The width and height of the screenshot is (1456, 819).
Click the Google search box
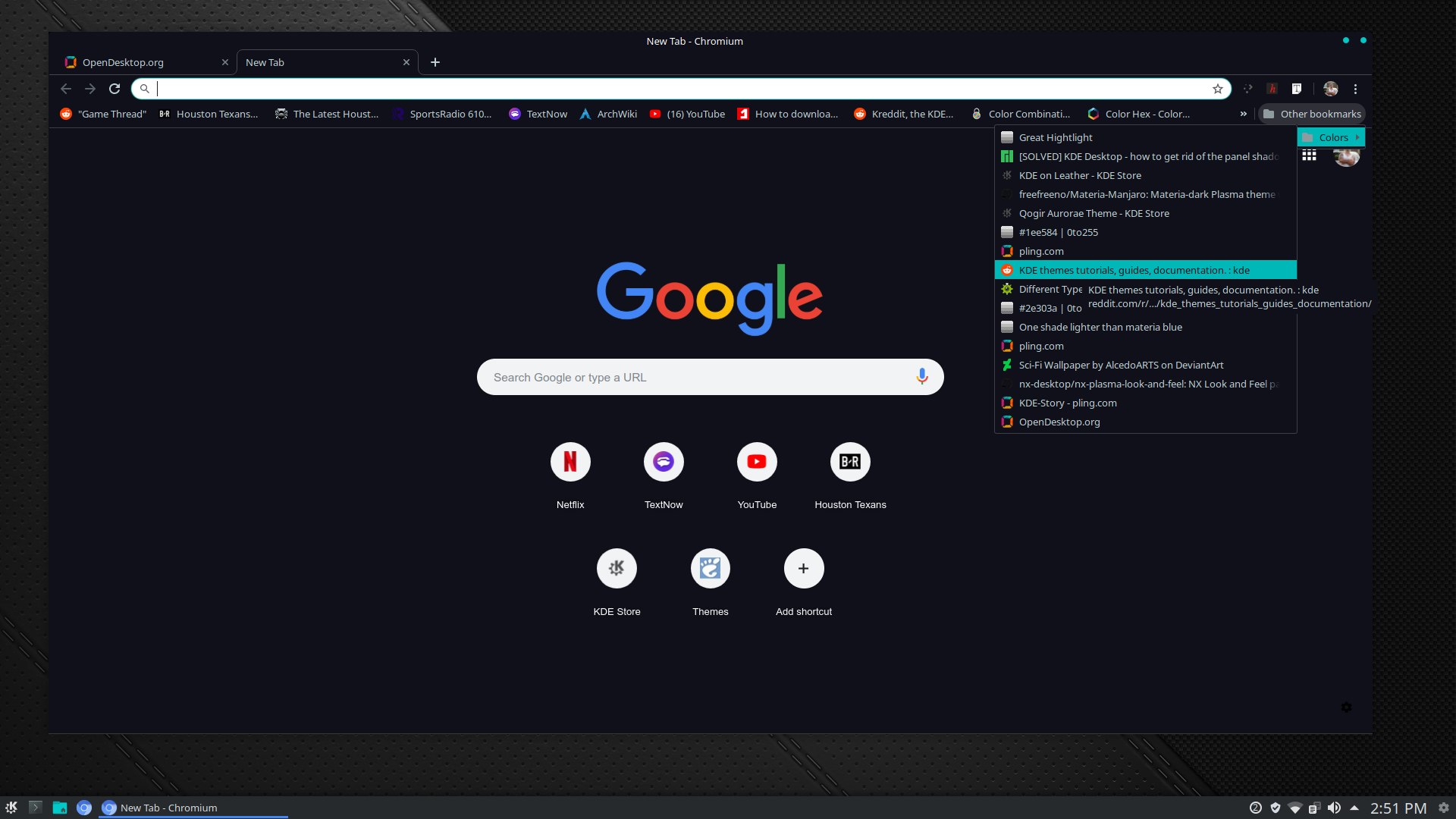click(710, 377)
